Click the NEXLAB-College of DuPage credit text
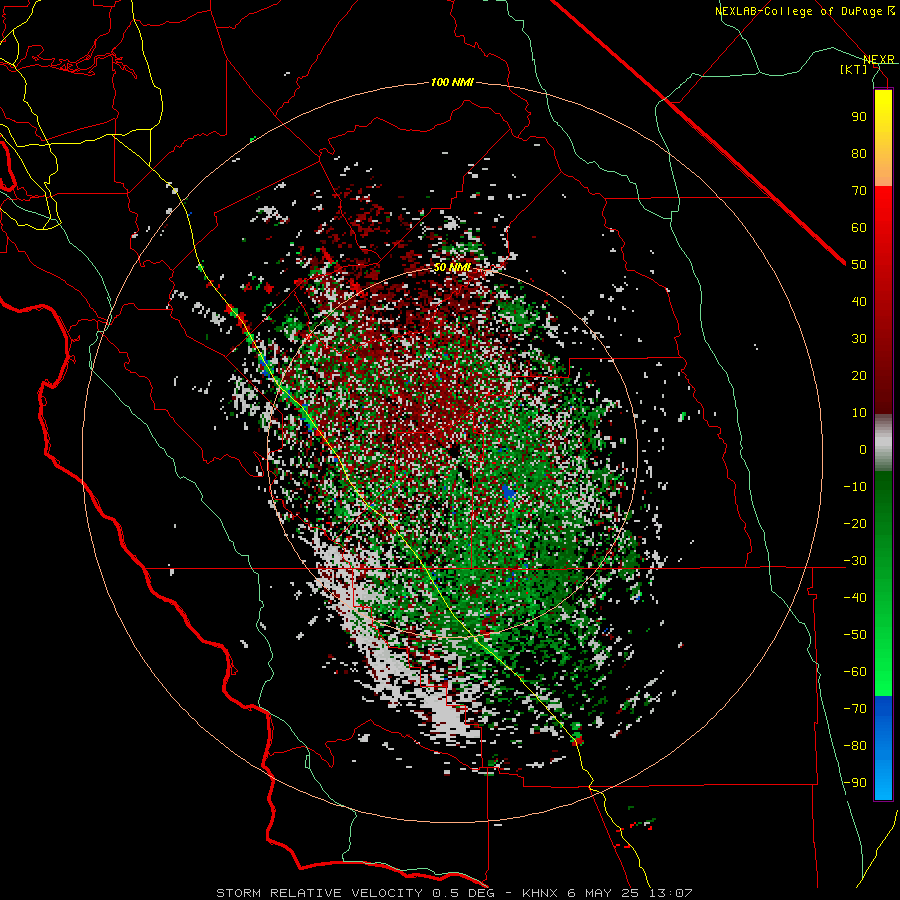Viewport: 900px width, 900px height. 804,11
